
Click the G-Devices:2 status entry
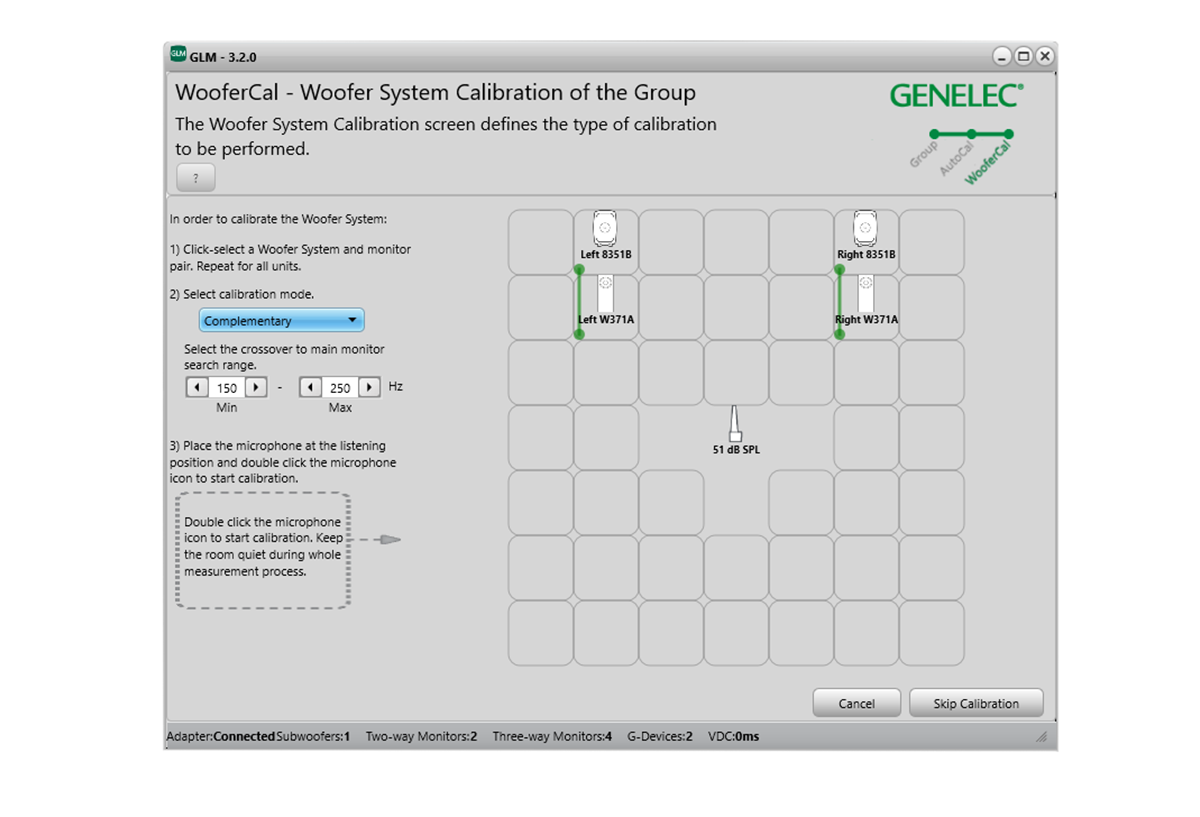tap(660, 737)
